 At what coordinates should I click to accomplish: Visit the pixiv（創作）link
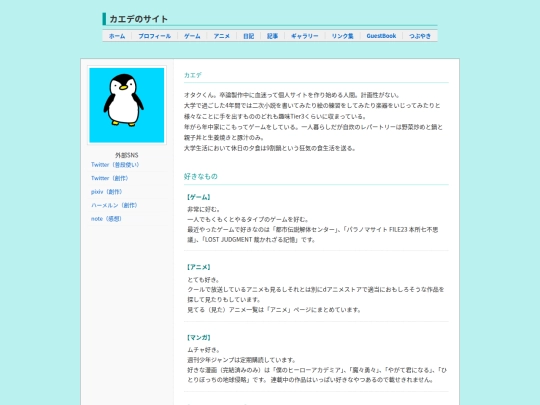click(106, 191)
